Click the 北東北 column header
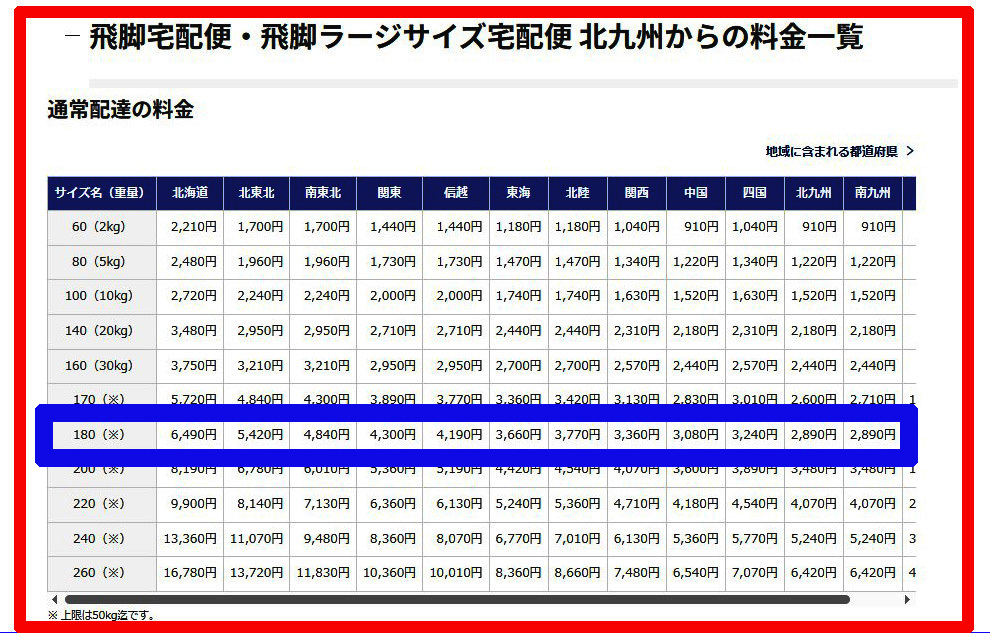 (x=256, y=193)
